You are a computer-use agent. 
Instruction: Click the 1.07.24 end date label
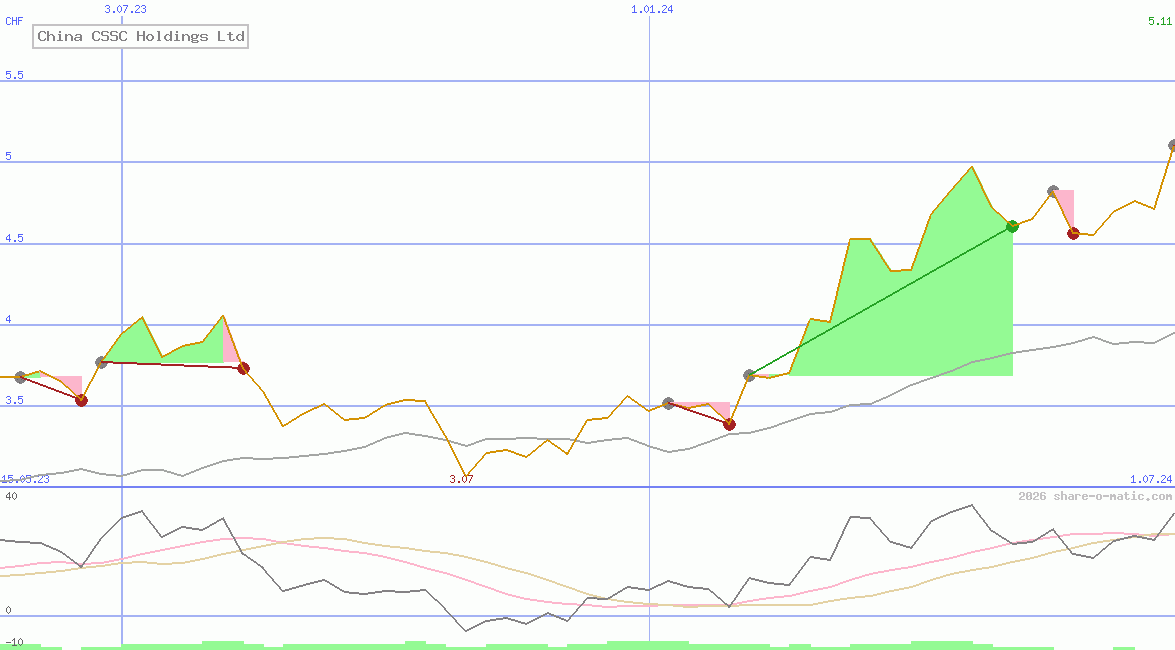(x=1151, y=479)
